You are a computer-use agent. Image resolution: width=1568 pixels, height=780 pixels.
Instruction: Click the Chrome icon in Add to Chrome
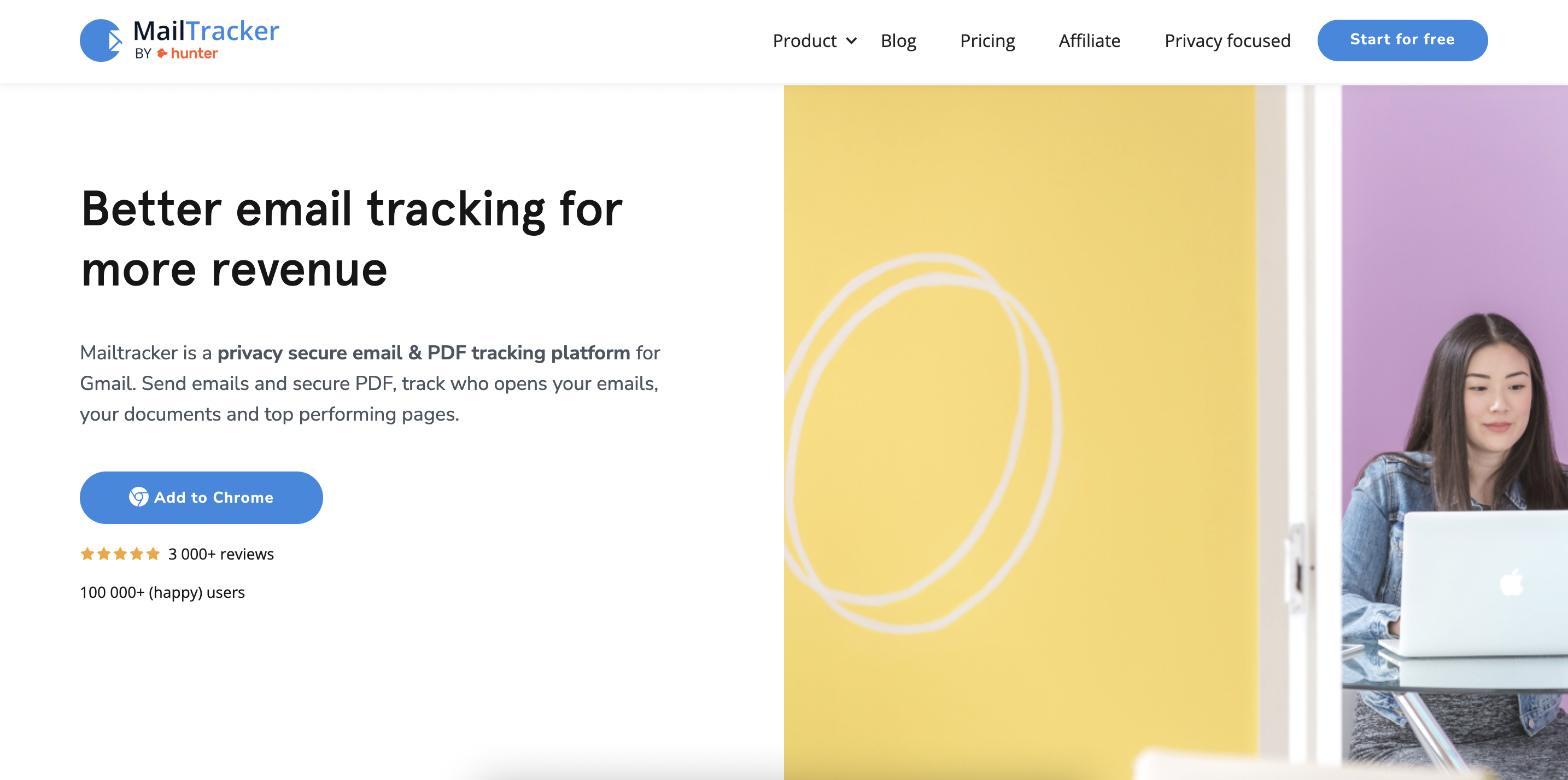click(x=139, y=497)
